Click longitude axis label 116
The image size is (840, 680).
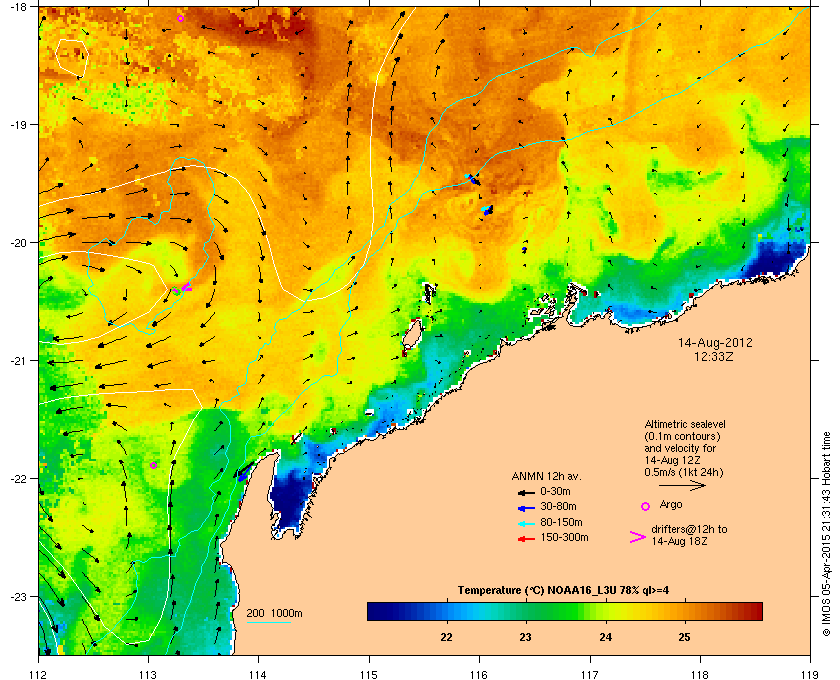(x=479, y=674)
